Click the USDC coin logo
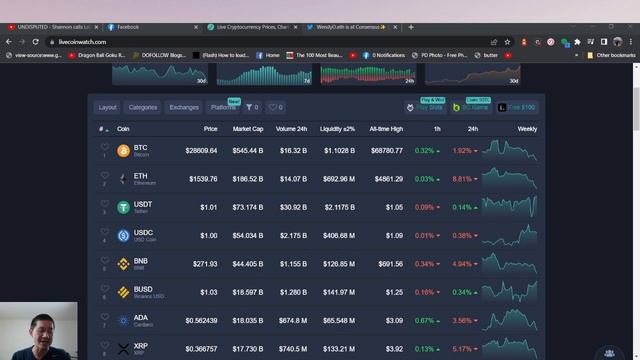This screenshot has width=640, height=360. point(123,236)
